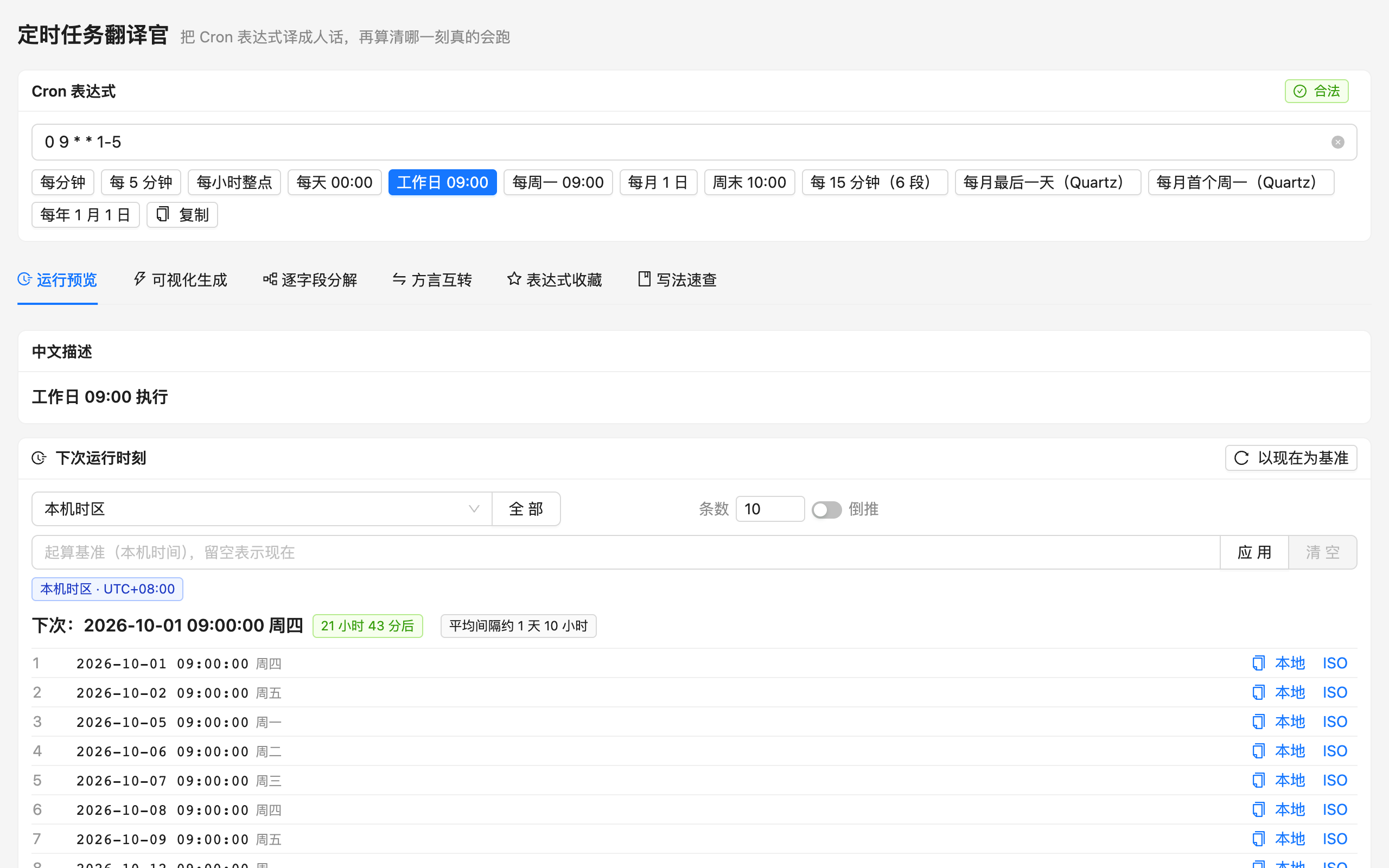This screenshot has height=868, width=1389.
Task: Select the 工作日 09:00 preset
Action: (x=443, y=183)
